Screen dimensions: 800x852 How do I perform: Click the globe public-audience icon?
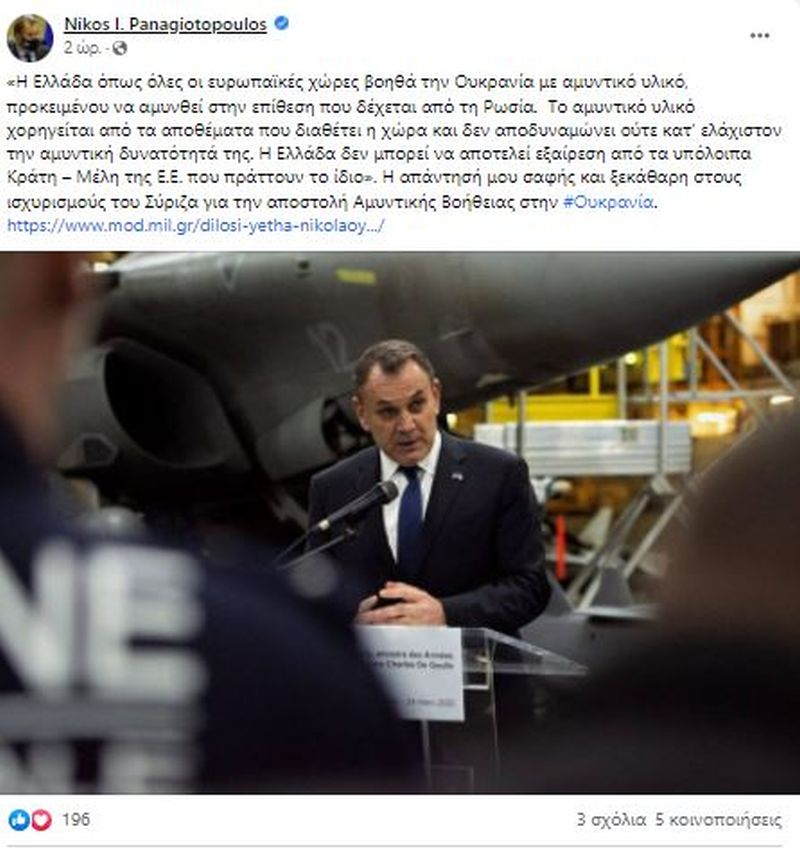pyautogui.click(x=119, y=48)
